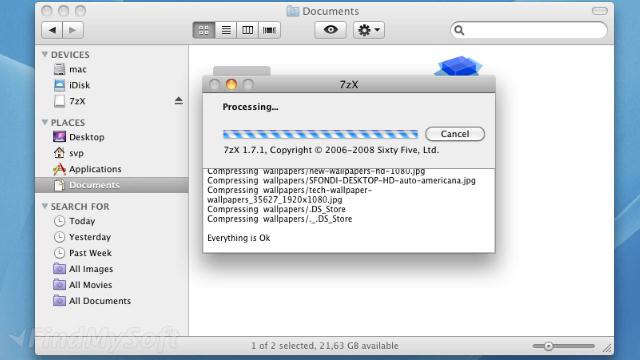Open the Action gear menu
The image size is (640, 360).
(x=369, y=30)
